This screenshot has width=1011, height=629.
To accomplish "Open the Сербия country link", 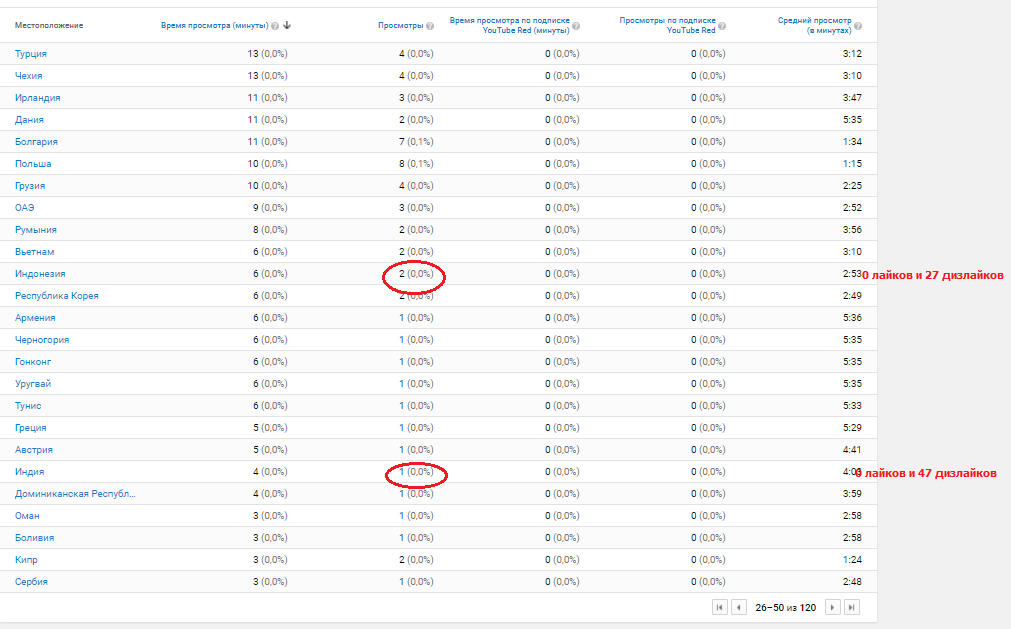I will tap(31, 582).
